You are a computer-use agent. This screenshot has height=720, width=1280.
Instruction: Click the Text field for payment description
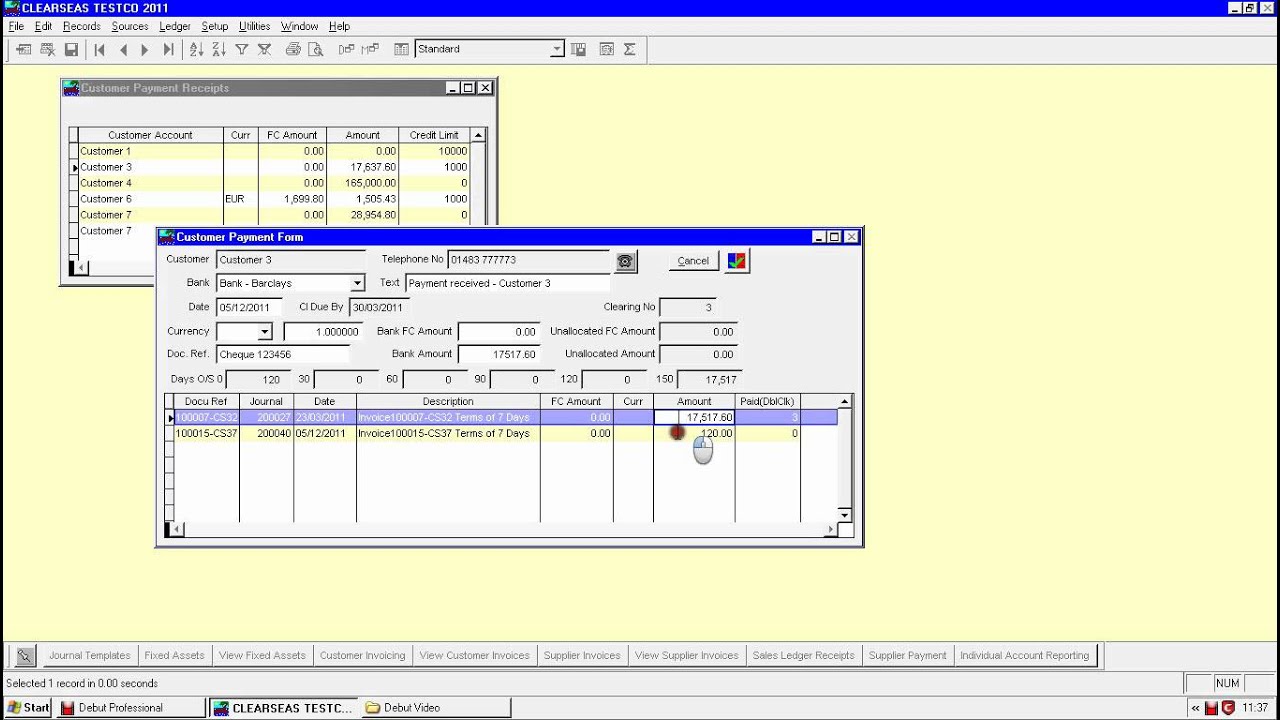pos(508,284)
